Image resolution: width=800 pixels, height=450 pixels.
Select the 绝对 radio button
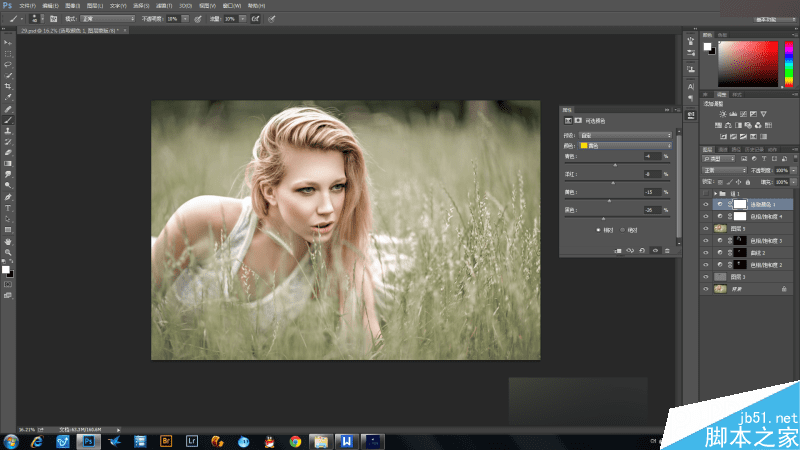pyautogui.click(x=625, y=229)
